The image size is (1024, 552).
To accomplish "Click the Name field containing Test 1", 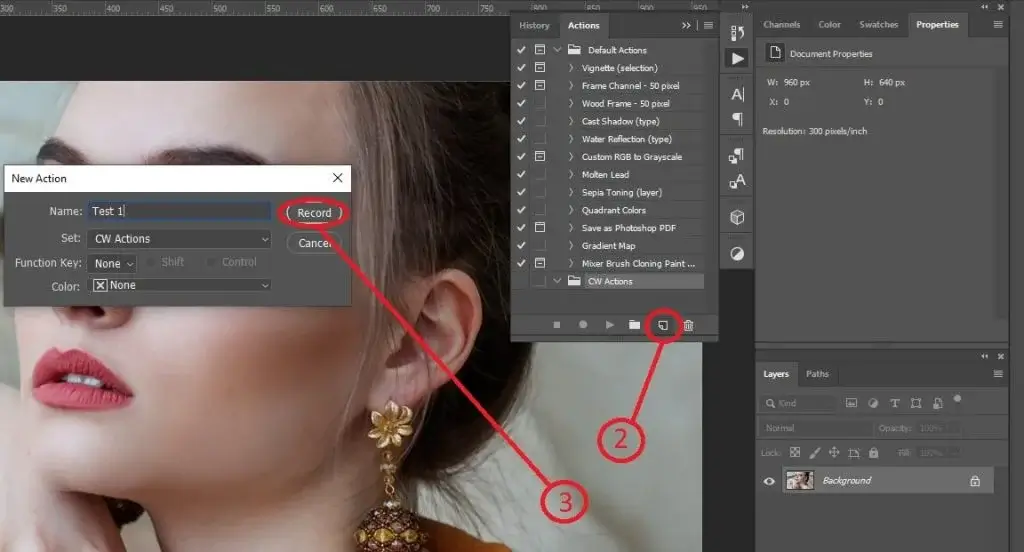I will [x=179, y=211].
